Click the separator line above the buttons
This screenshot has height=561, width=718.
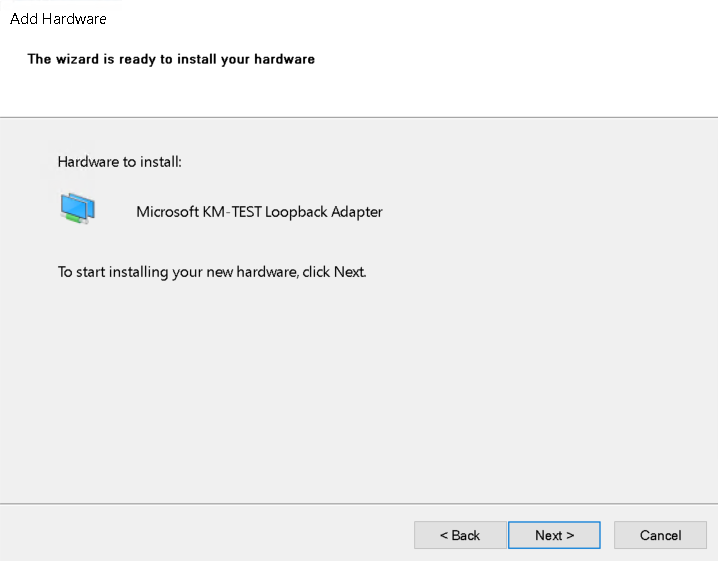pyautogui.click(x=359, y=503)
